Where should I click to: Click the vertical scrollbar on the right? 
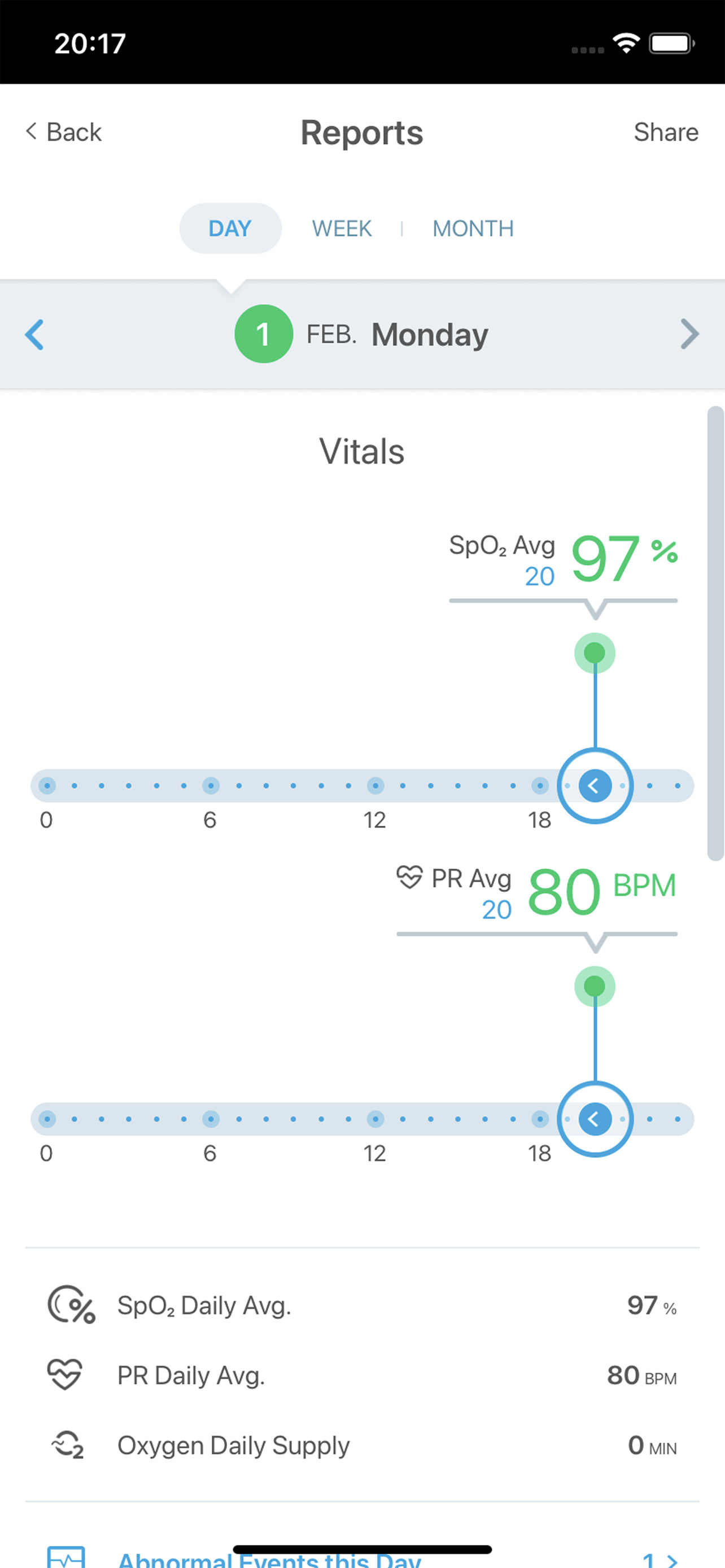click(x=715, y=633)
